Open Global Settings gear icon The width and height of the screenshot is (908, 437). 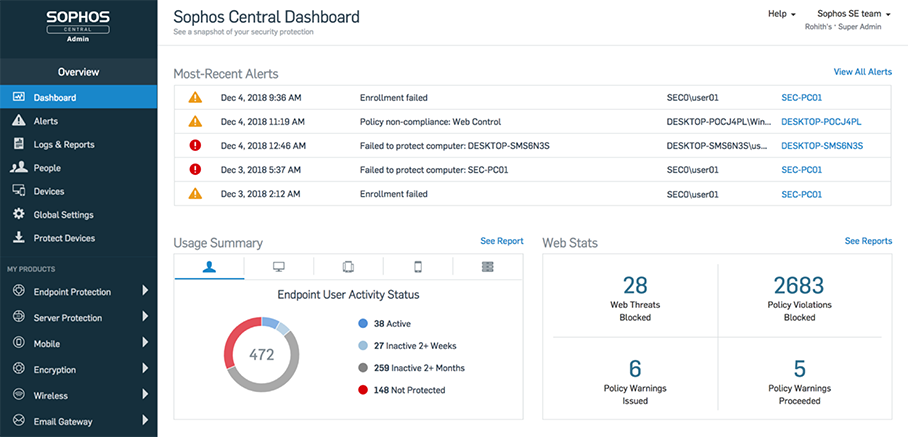18,214
